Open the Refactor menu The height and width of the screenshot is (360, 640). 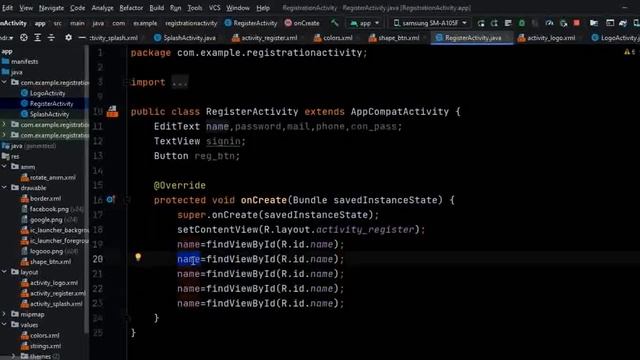131,8
